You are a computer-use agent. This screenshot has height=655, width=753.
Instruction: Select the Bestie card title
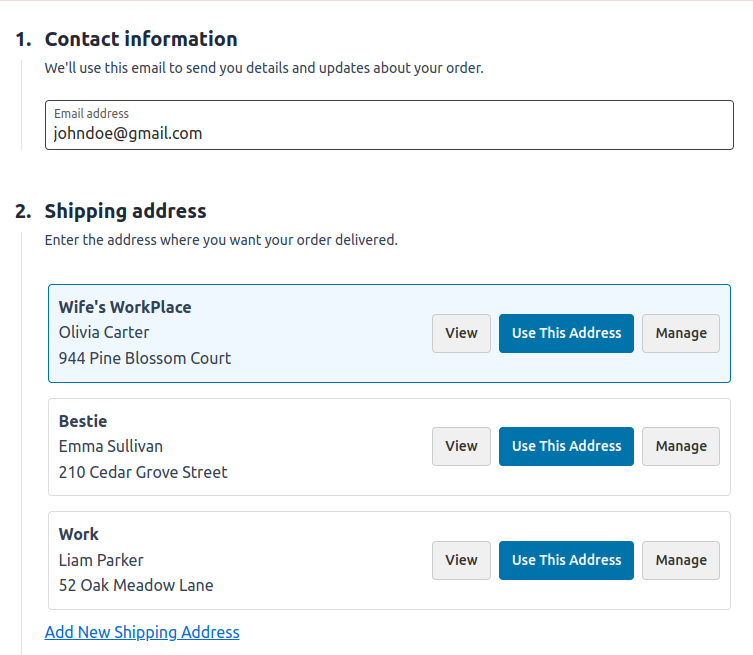pos(83,421)
